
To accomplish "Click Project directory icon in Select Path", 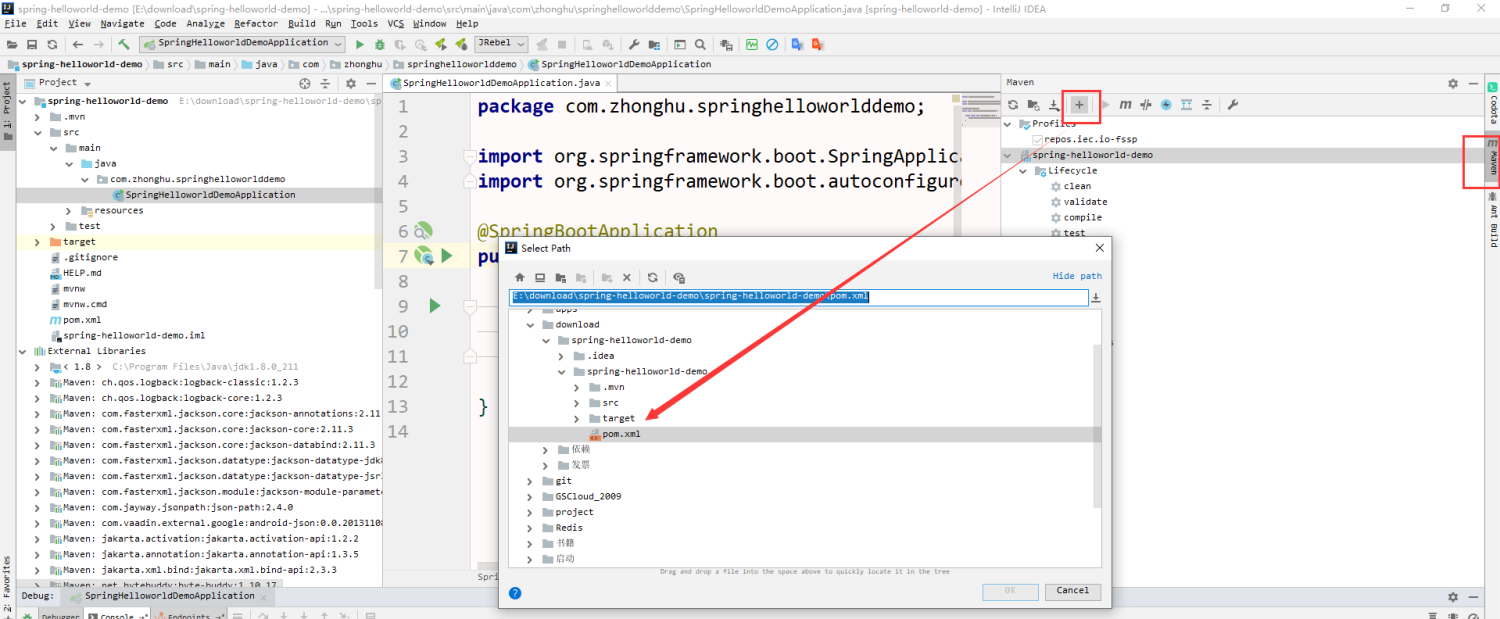I will pos(561,277).
